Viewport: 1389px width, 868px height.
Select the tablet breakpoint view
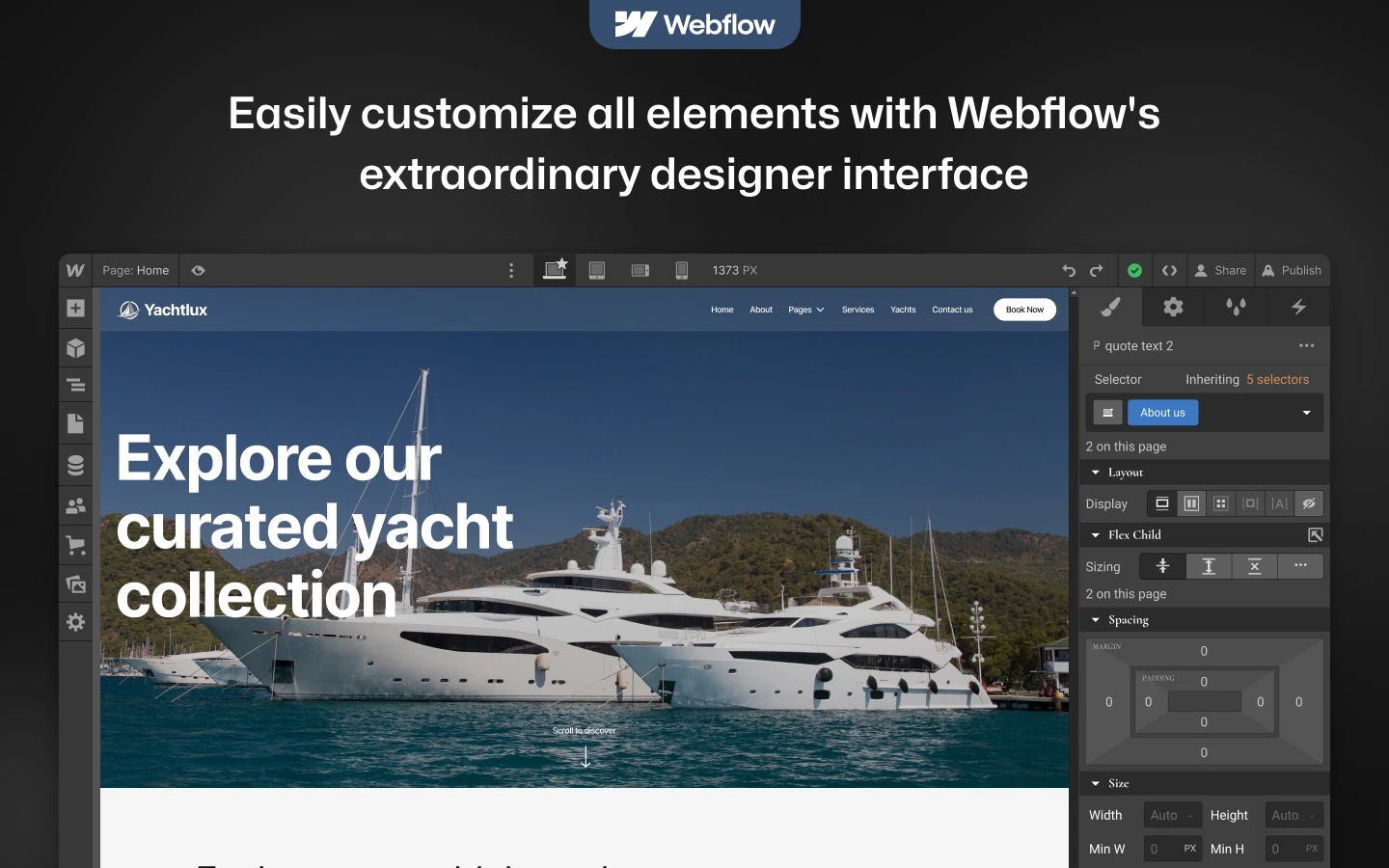[597, 271]
